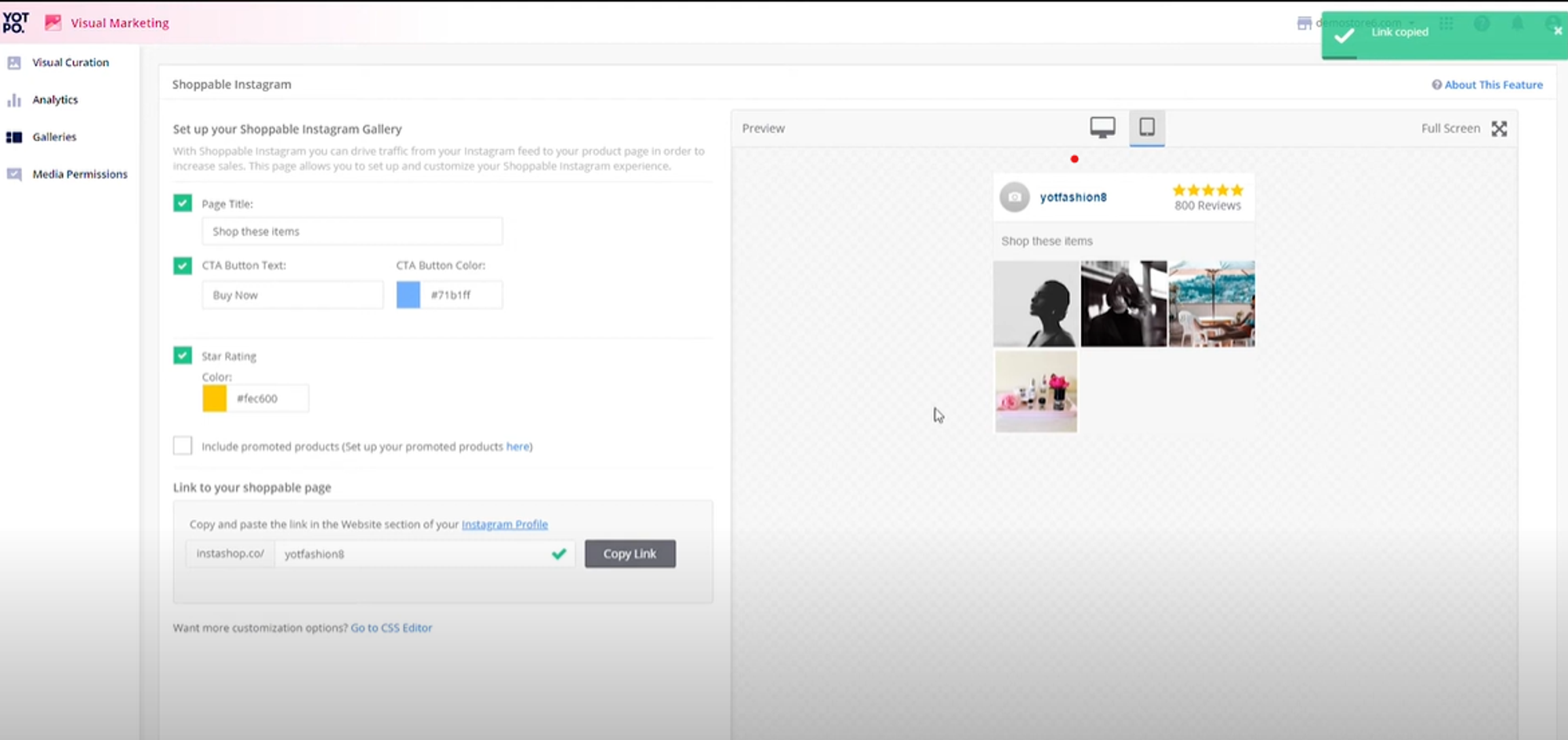Click the green link-valid checkmark
Viewport: 1568px width, 740px height.
559,554
